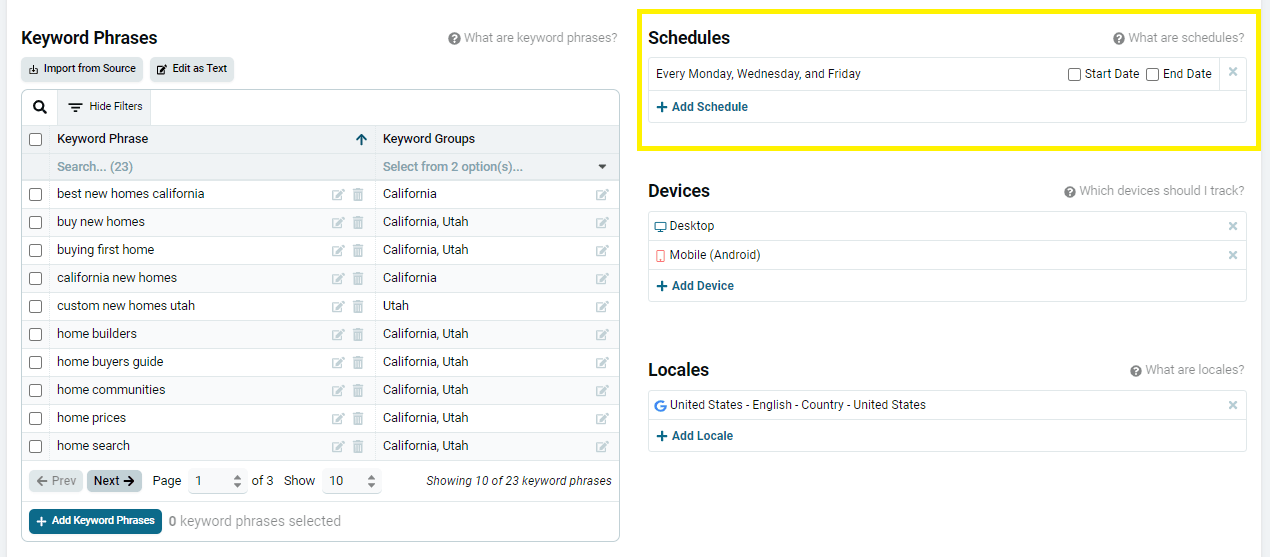
Task: Edit groups for 'best new homes california'
Action: pyautogui.click(x=602, y=195)
